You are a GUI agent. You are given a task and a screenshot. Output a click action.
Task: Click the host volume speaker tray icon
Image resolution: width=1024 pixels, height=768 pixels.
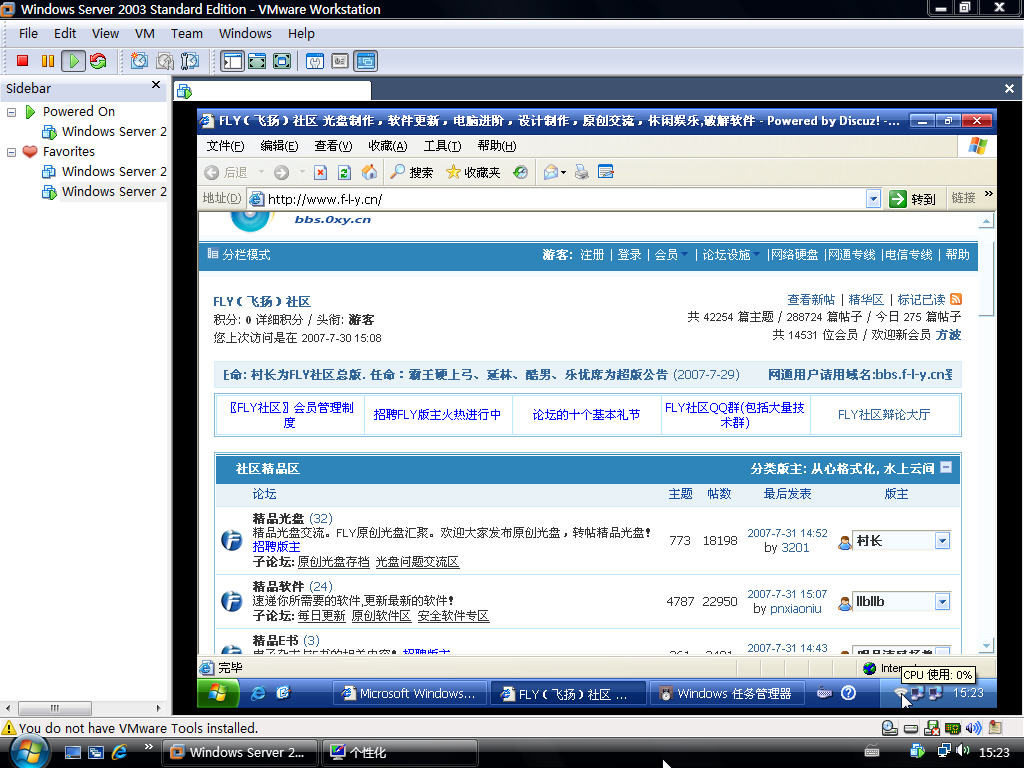pos(963,750)
